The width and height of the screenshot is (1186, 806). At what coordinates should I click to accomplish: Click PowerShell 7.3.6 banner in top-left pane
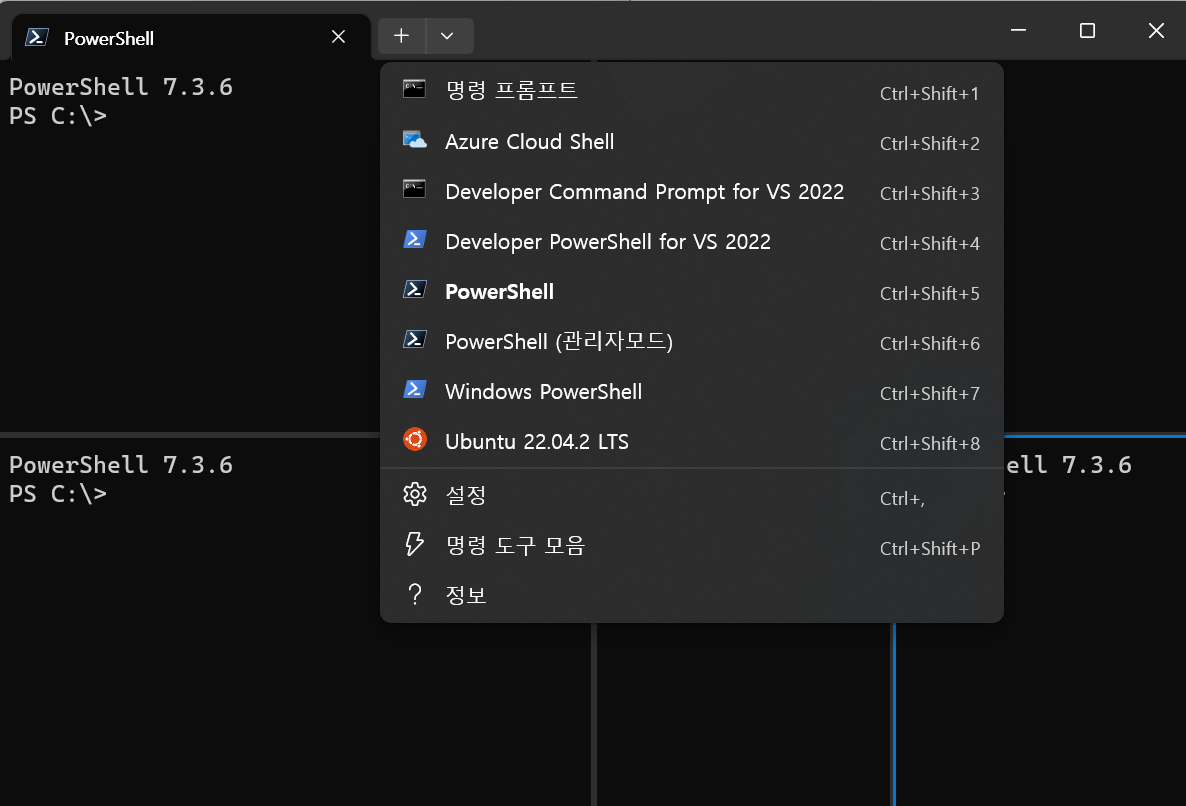tap(121, 87)
